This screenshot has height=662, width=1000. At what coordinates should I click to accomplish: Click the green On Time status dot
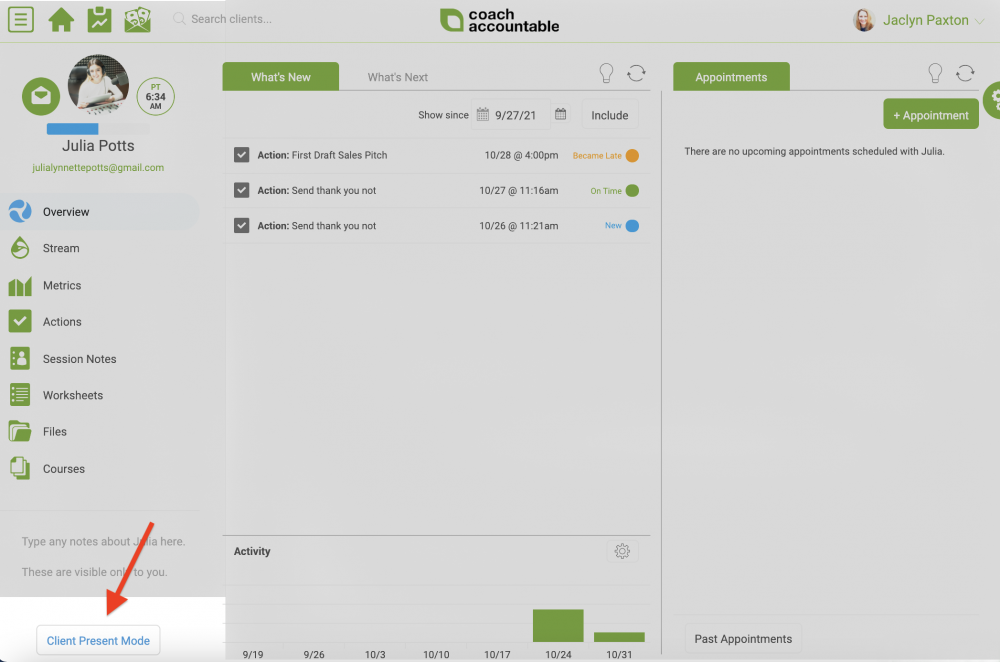coord(632,191)
